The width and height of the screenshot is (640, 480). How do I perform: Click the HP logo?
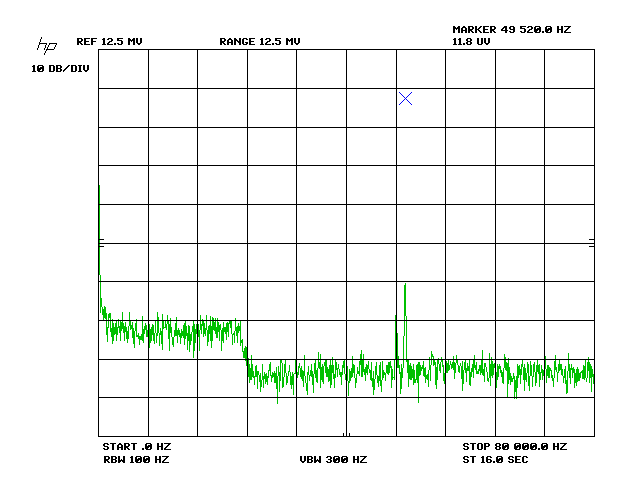(47, 45)
